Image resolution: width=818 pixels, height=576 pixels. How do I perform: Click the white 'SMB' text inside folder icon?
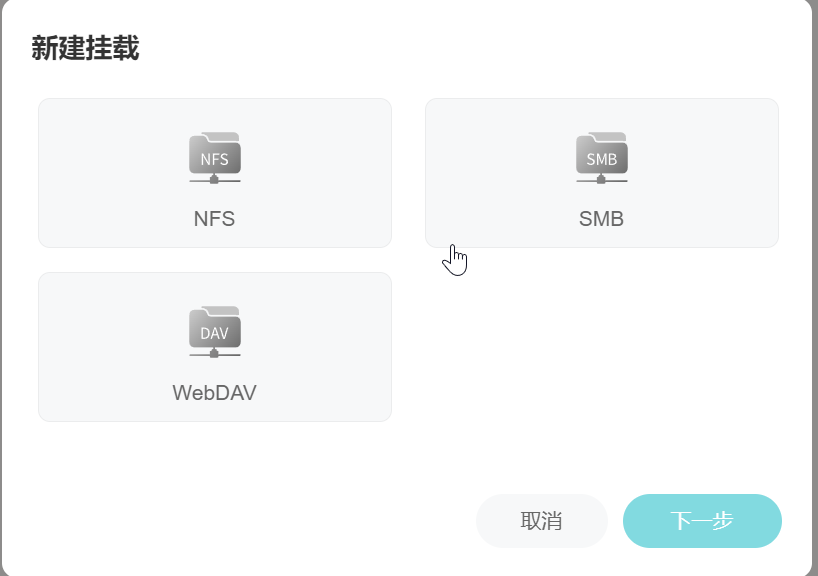coord(602,159)
